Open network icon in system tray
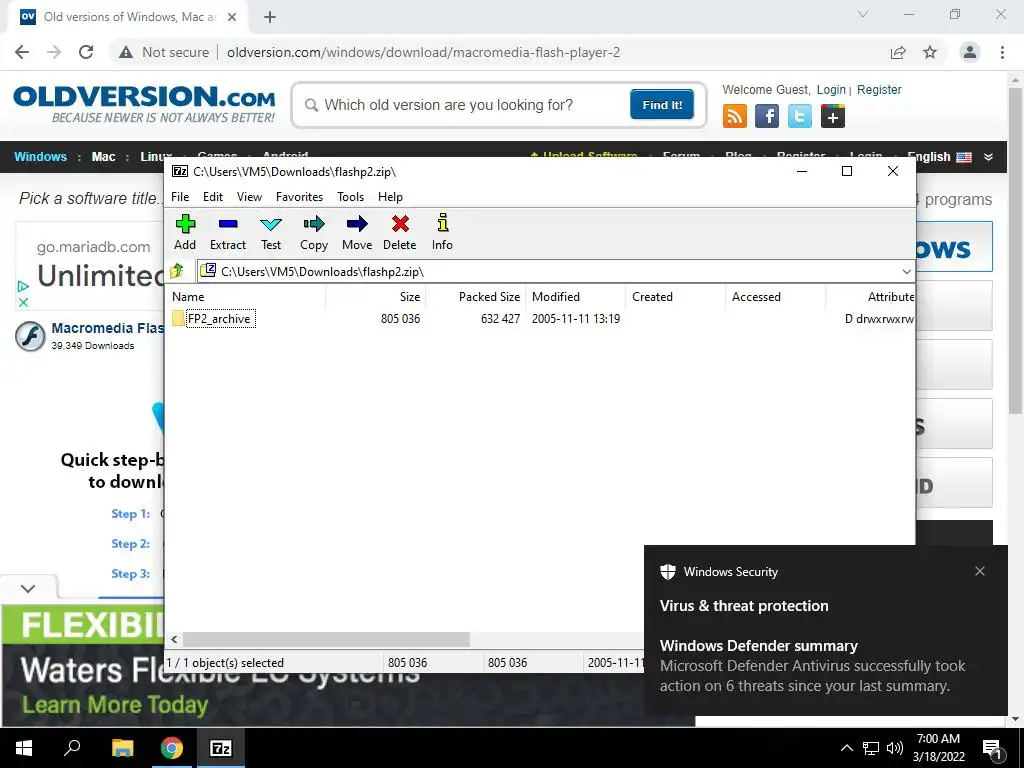This screenshot has height=768, width=1024. [871, 748]
